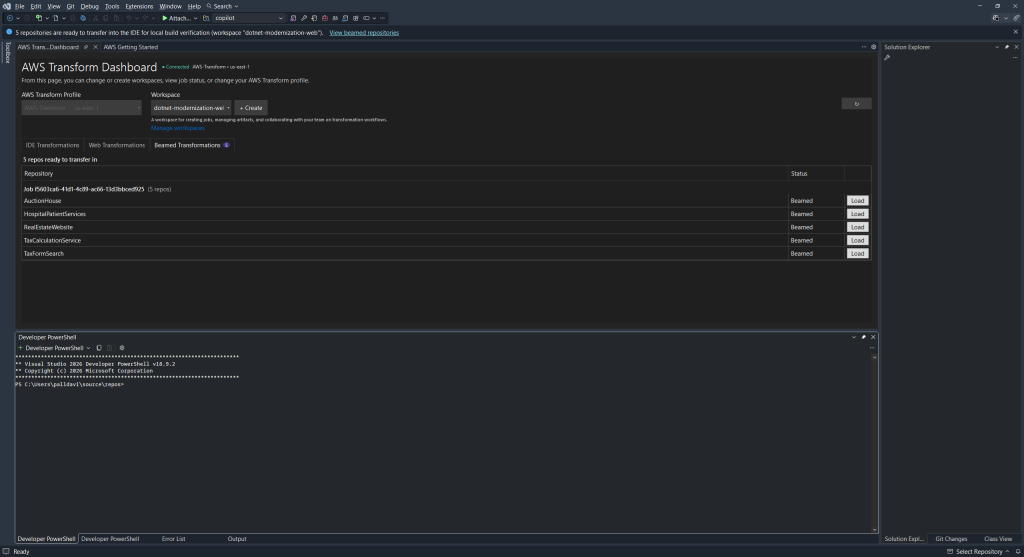Open the Error List tab

pos(173,539)
